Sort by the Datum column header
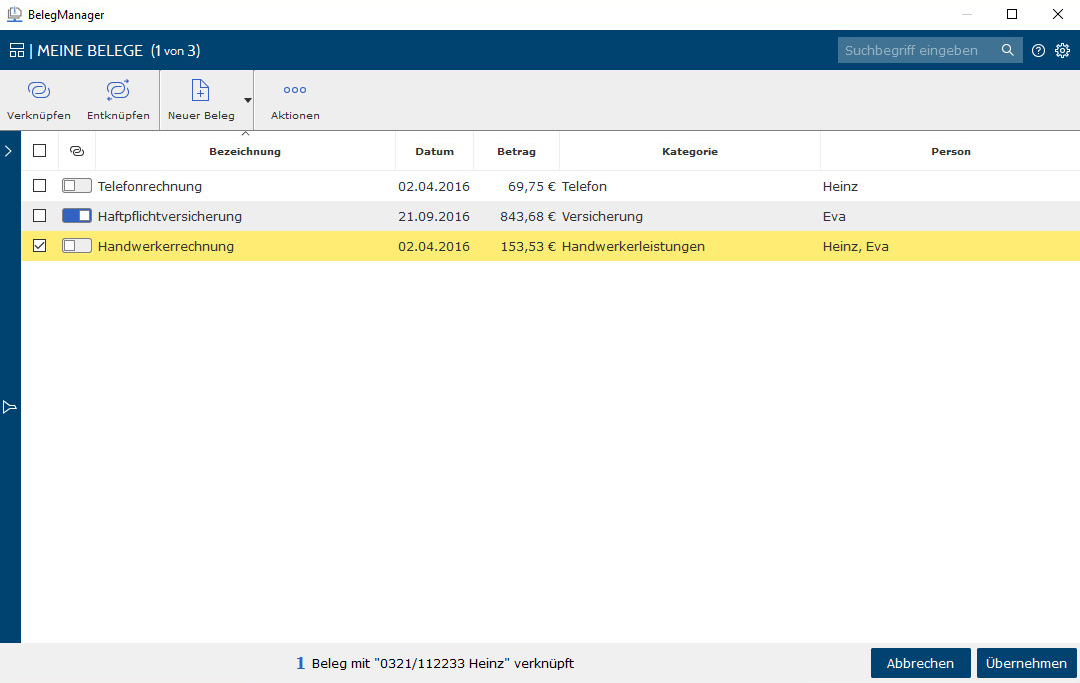 (434, 152)
